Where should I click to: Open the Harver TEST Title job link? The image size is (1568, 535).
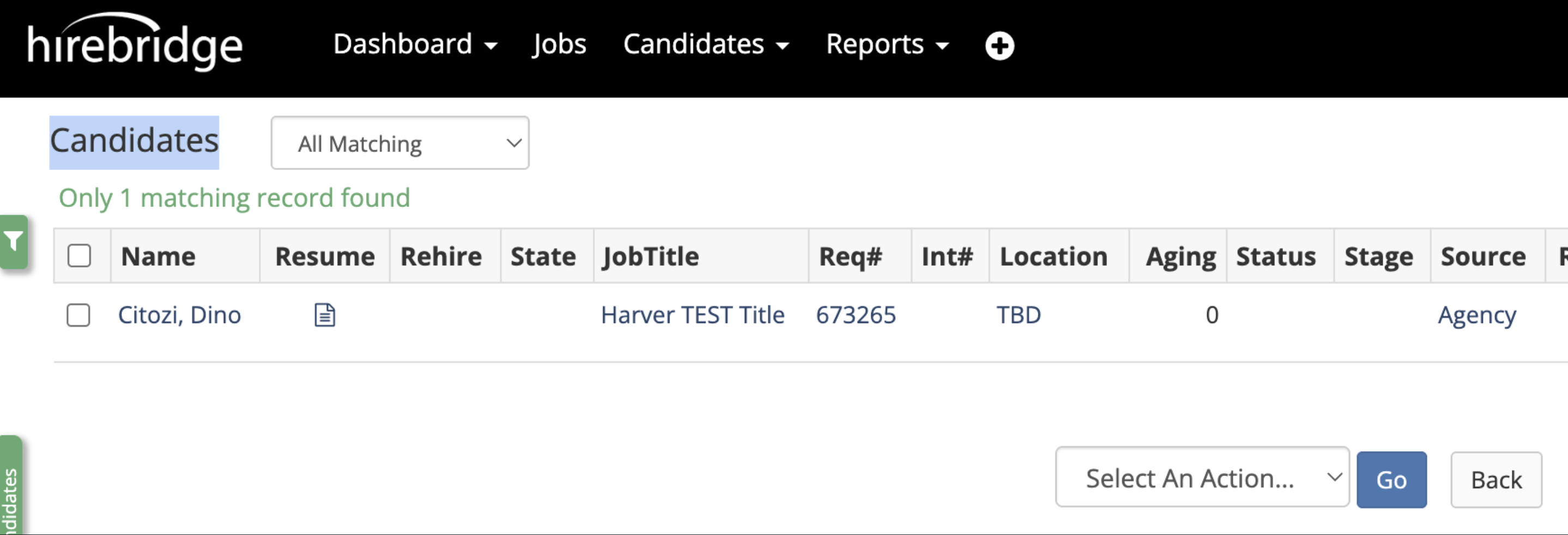692,315
